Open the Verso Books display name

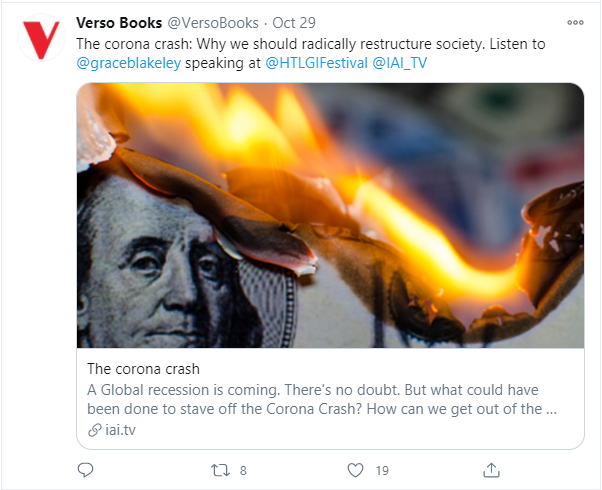(119, 23)
